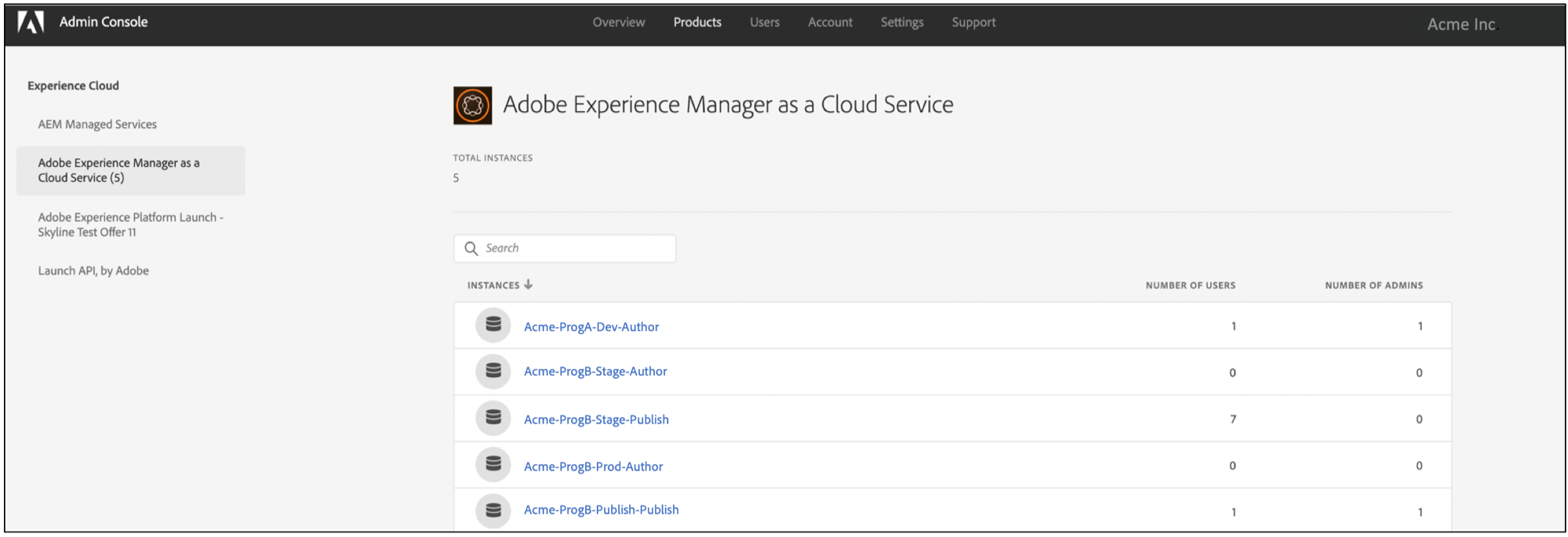This screenshot has height=537, width=1568.
Task: Click the Acme-ProgB-Stage-Publish instance database icon
Action: pos(493,418)
